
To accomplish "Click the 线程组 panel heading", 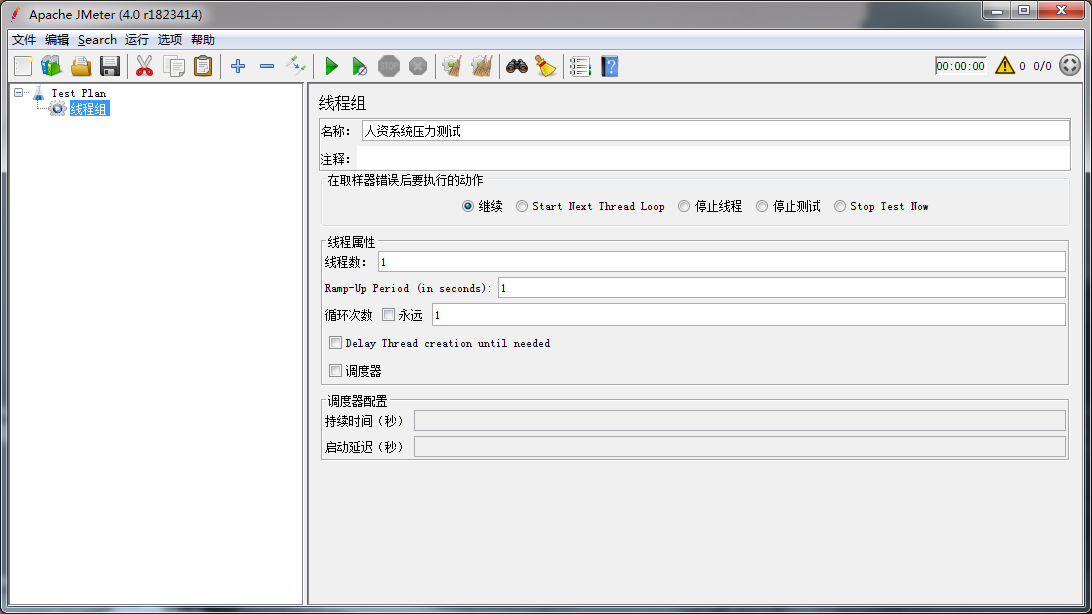I will click(x=343, y=103).
